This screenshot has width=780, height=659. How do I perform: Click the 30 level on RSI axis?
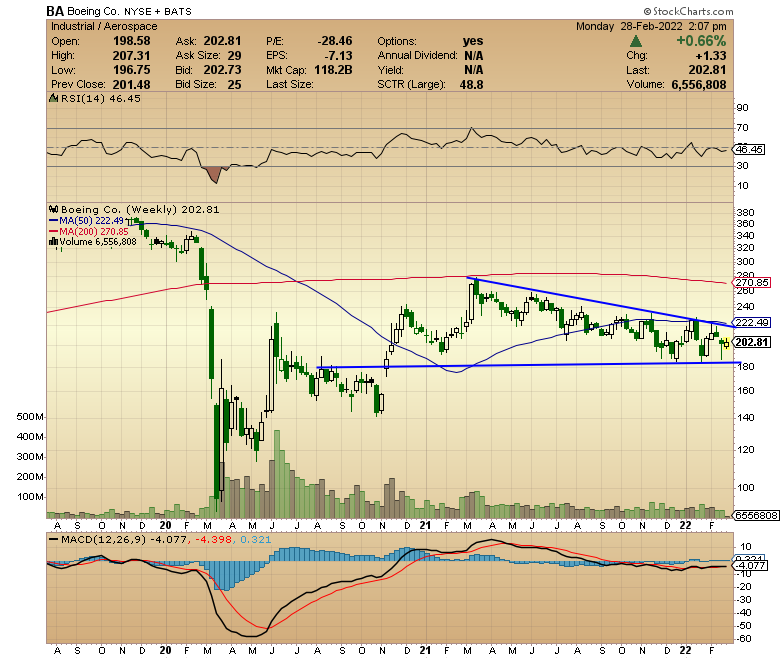point(743,166)
